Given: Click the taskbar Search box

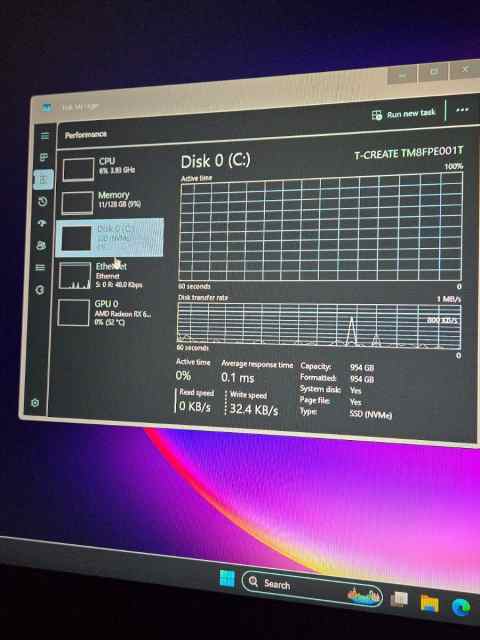Looking at the screenshot, I should coord(312,588).
